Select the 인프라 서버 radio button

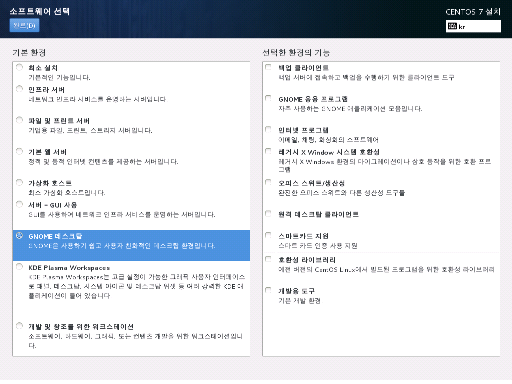coord(19,89)
